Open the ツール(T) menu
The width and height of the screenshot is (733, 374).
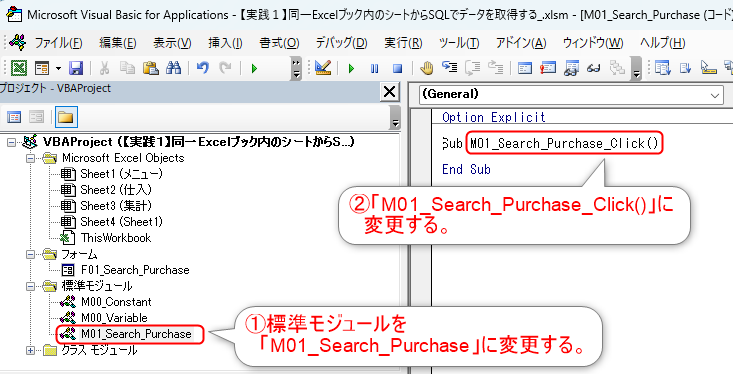coord(459,43)
